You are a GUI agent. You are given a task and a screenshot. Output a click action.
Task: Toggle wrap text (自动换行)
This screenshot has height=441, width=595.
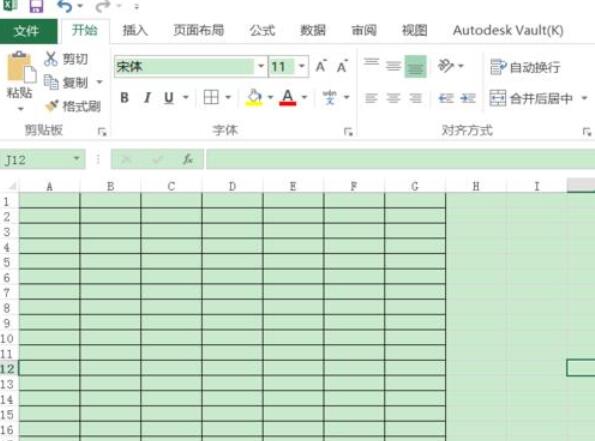(x=525, y=67)
